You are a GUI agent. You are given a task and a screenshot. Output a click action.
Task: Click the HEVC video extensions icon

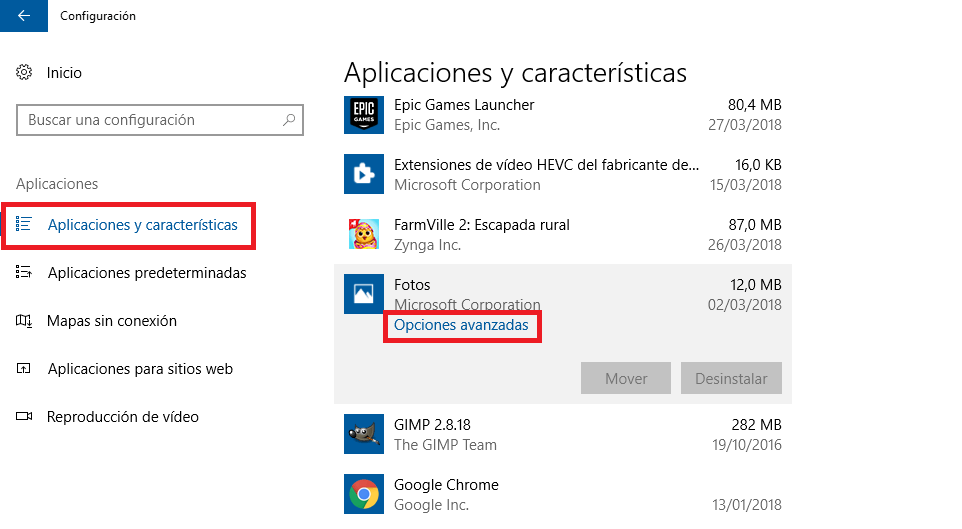tap(364, 174)
